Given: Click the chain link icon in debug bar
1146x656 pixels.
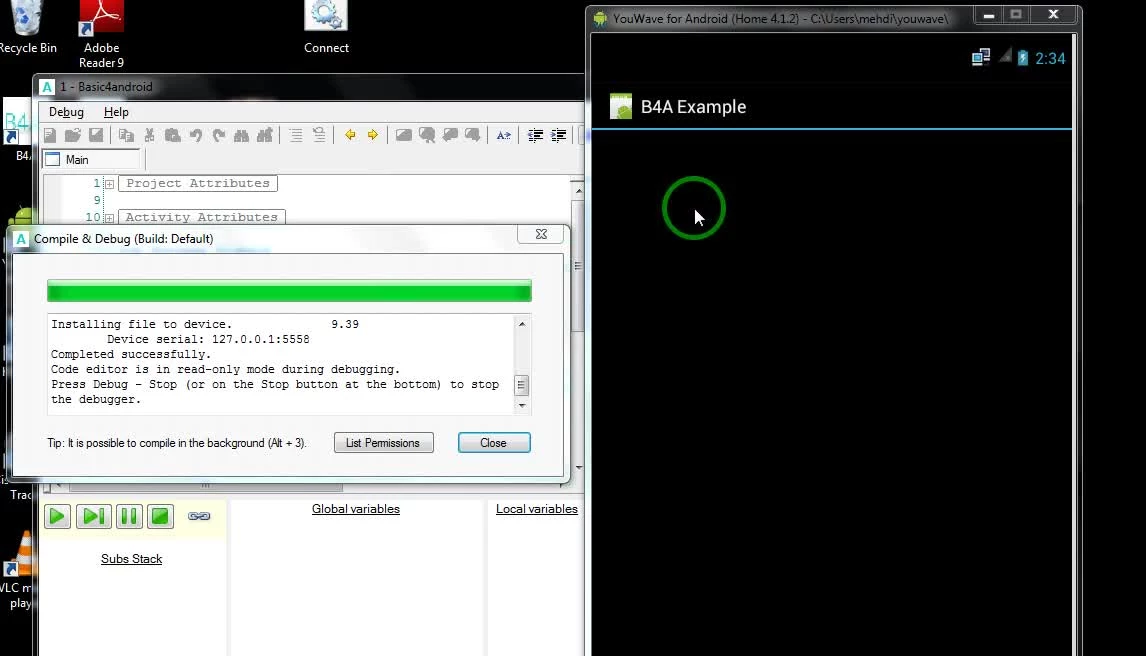Looking at the screenshot, I should [x=199, y=516].
